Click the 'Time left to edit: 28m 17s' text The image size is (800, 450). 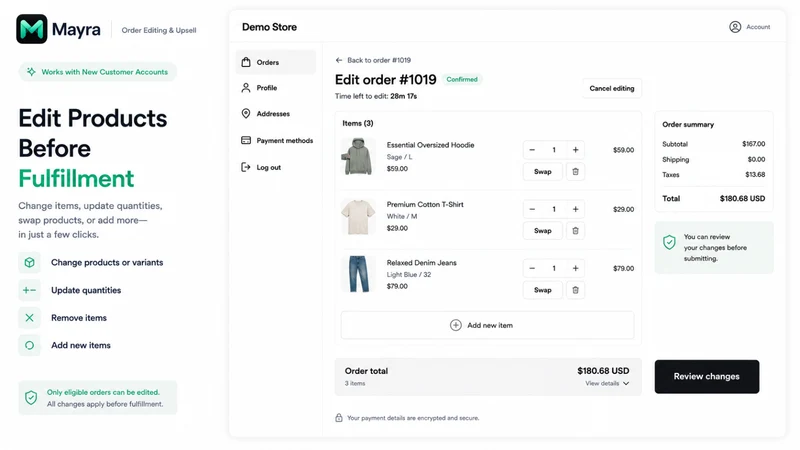pos(376,96)
